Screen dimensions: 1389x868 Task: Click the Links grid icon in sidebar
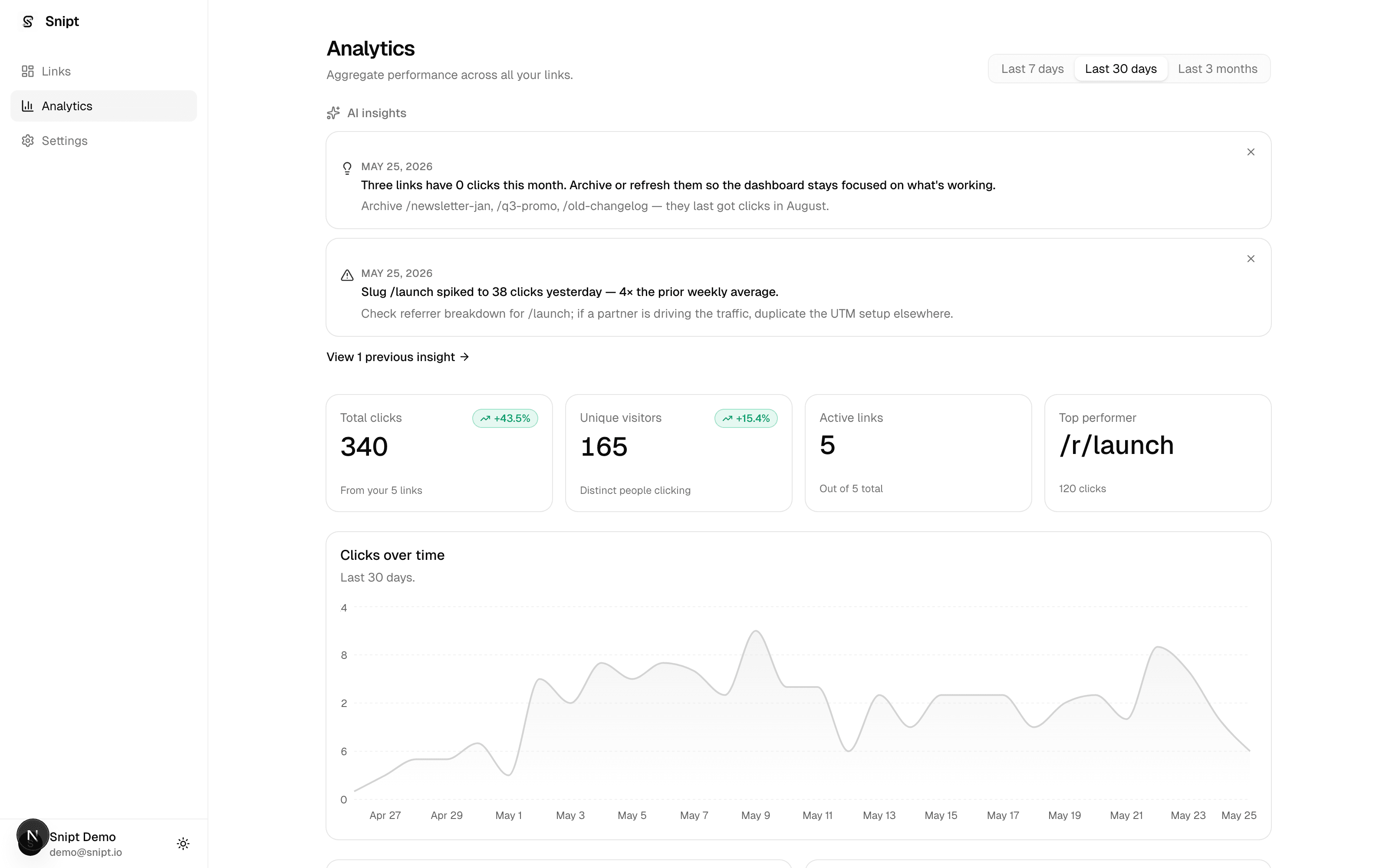(x=27, y=71)
